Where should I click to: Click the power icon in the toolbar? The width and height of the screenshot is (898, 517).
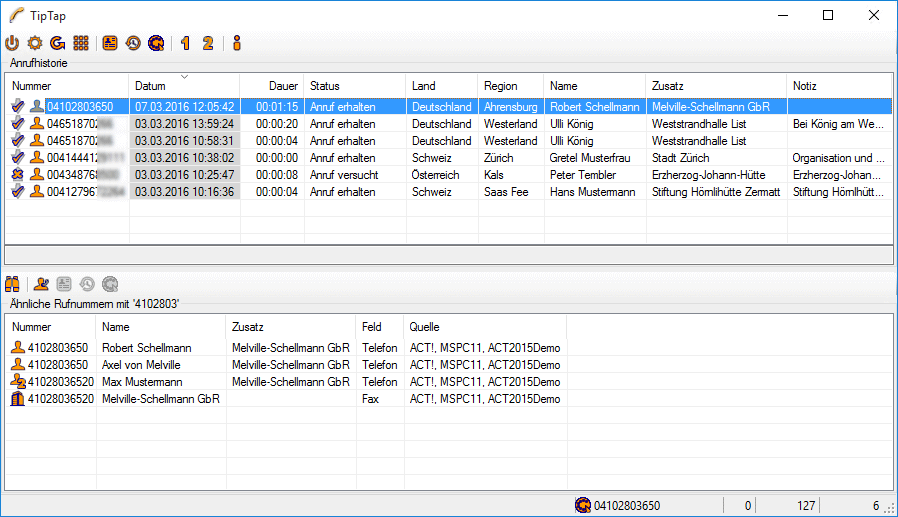pyautogui.click(x=12, y=43)
